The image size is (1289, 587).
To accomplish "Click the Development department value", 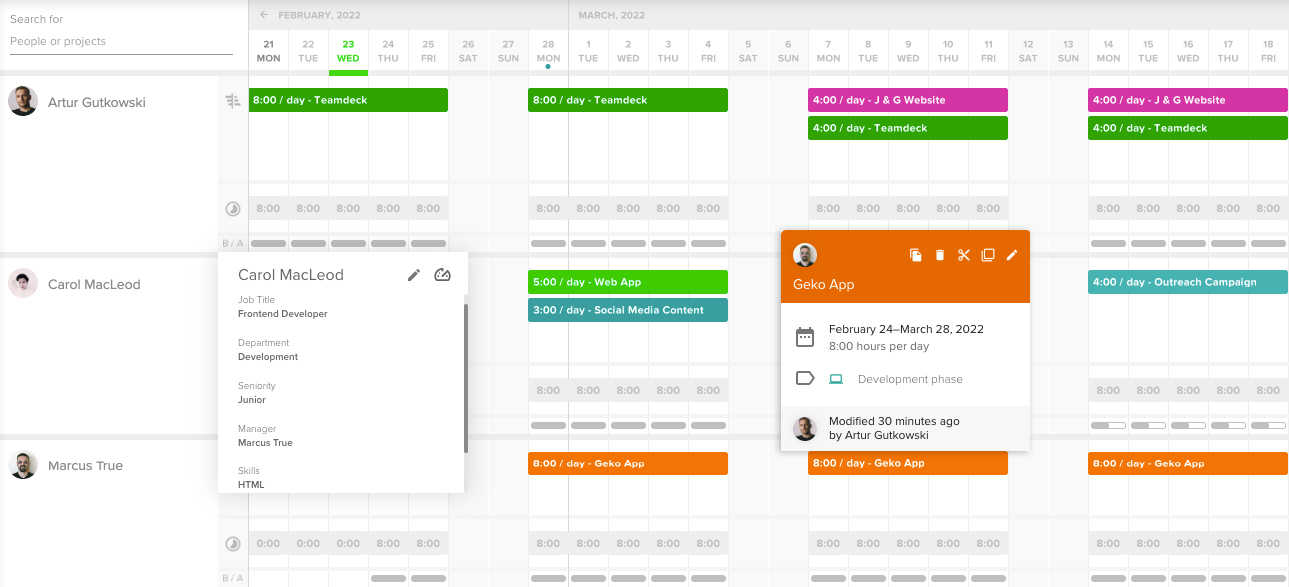I will [x=268, y=357].
